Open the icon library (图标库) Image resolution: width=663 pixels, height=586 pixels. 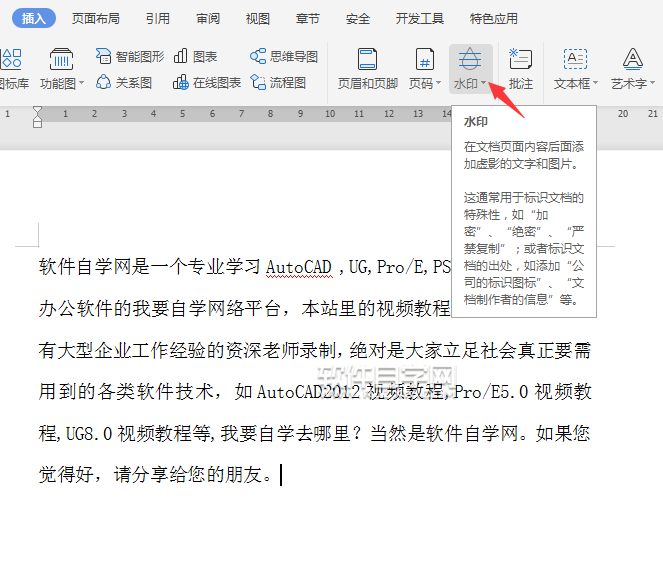point(13,69)
